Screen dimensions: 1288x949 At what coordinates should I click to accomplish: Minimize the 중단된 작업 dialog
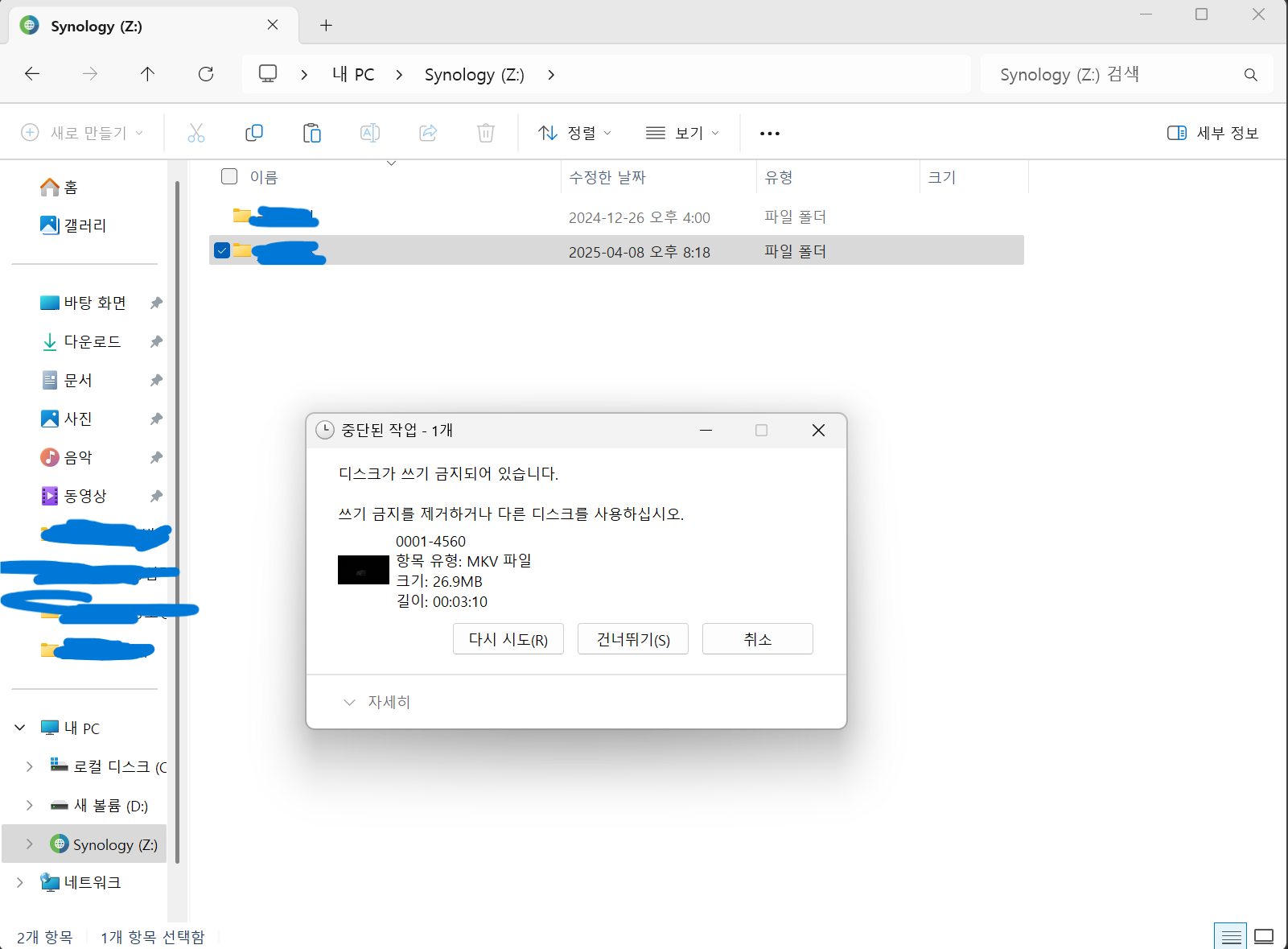706,431
